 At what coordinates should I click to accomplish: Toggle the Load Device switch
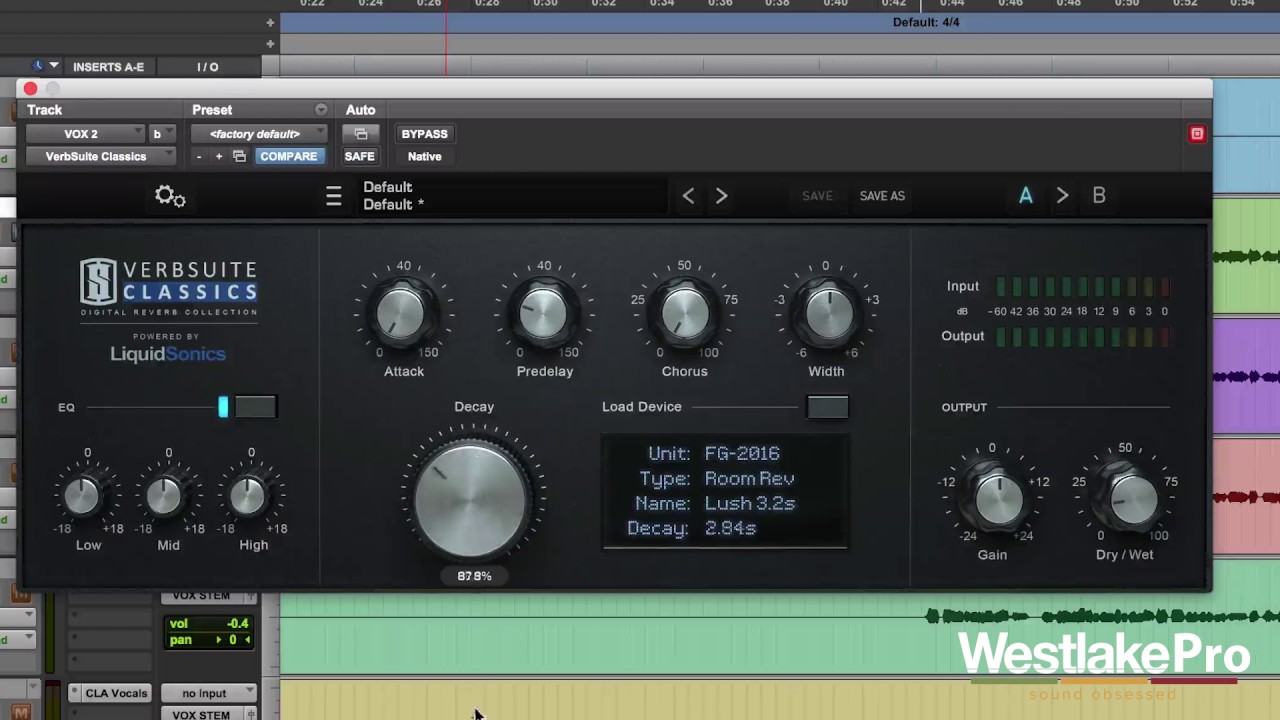point(827,407)
